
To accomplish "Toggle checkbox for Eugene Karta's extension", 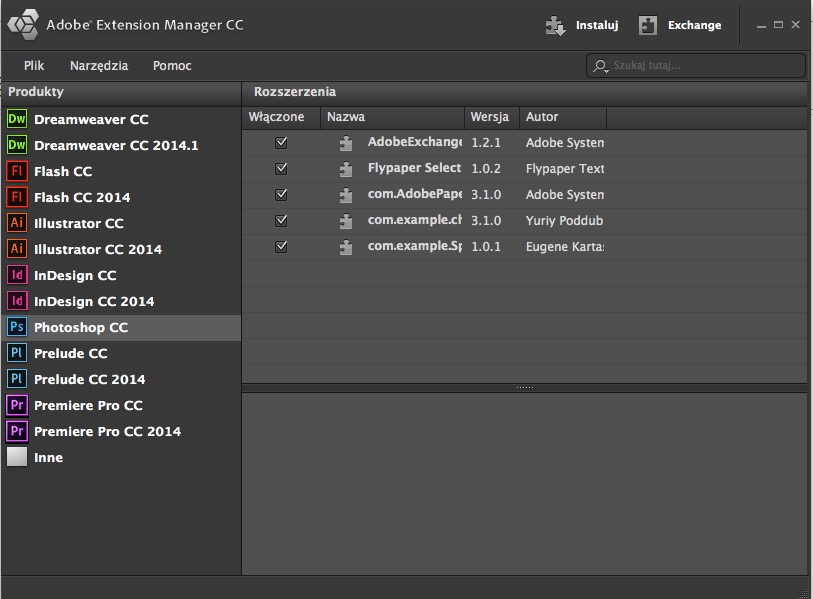I will 281,246.
